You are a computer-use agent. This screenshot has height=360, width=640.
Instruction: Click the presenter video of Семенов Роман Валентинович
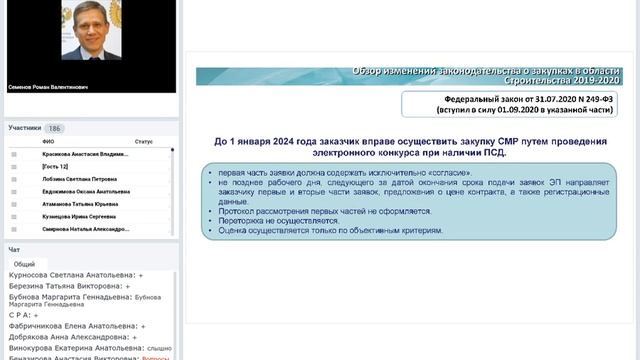click(91, 45)
